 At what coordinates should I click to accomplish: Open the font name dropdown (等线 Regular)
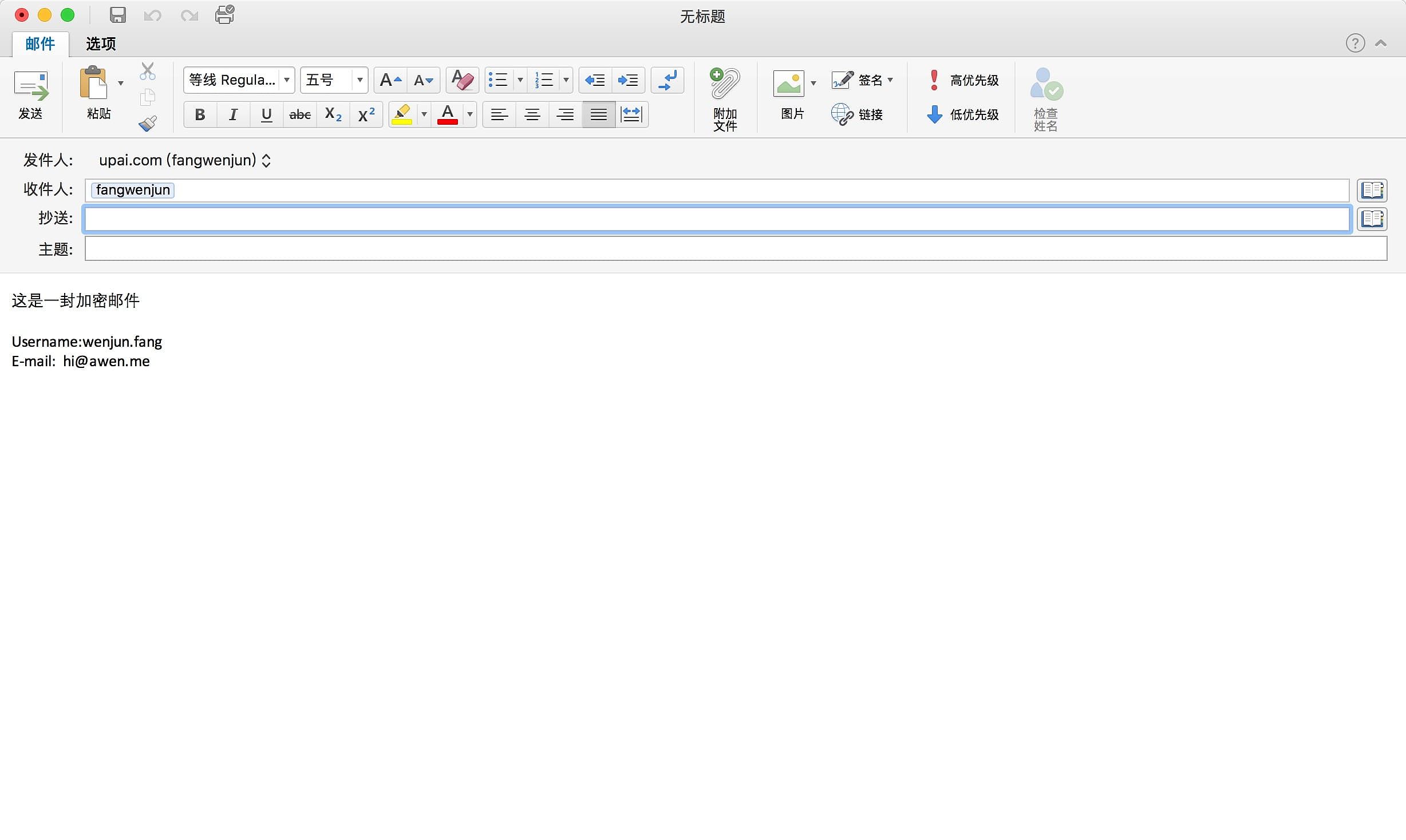pos(287,80)
